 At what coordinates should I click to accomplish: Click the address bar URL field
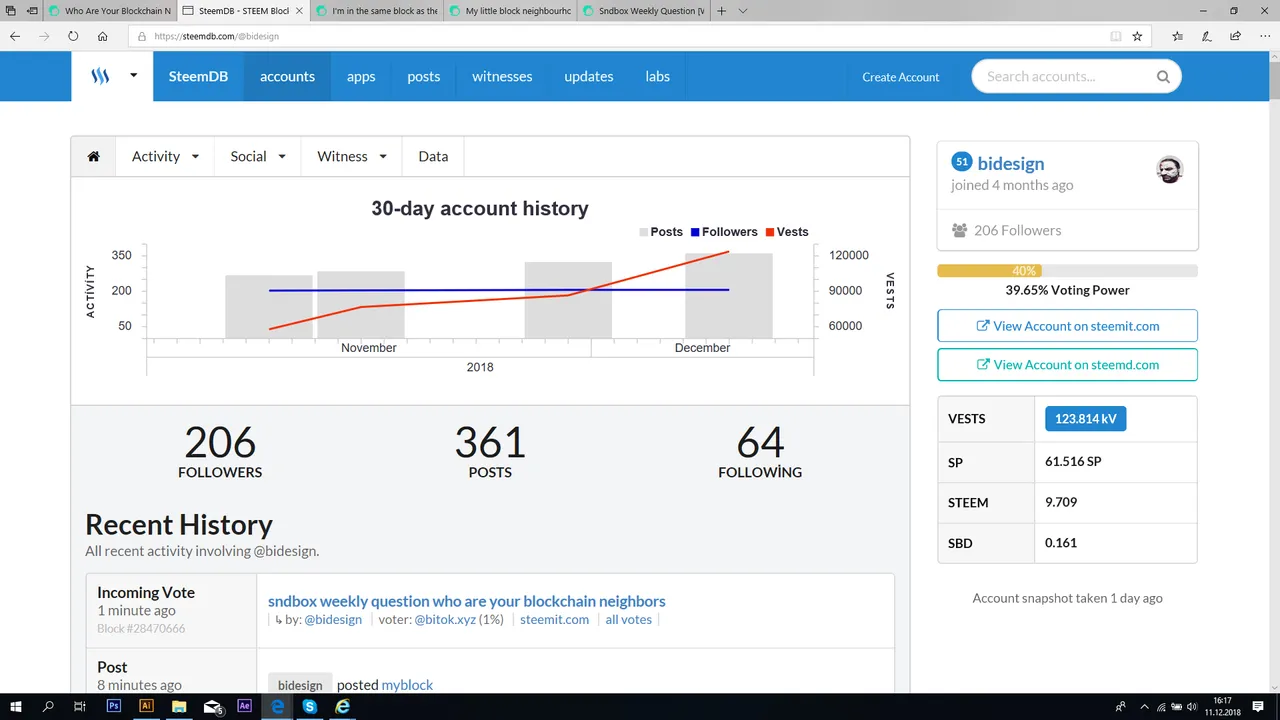[x=640, y=36]
